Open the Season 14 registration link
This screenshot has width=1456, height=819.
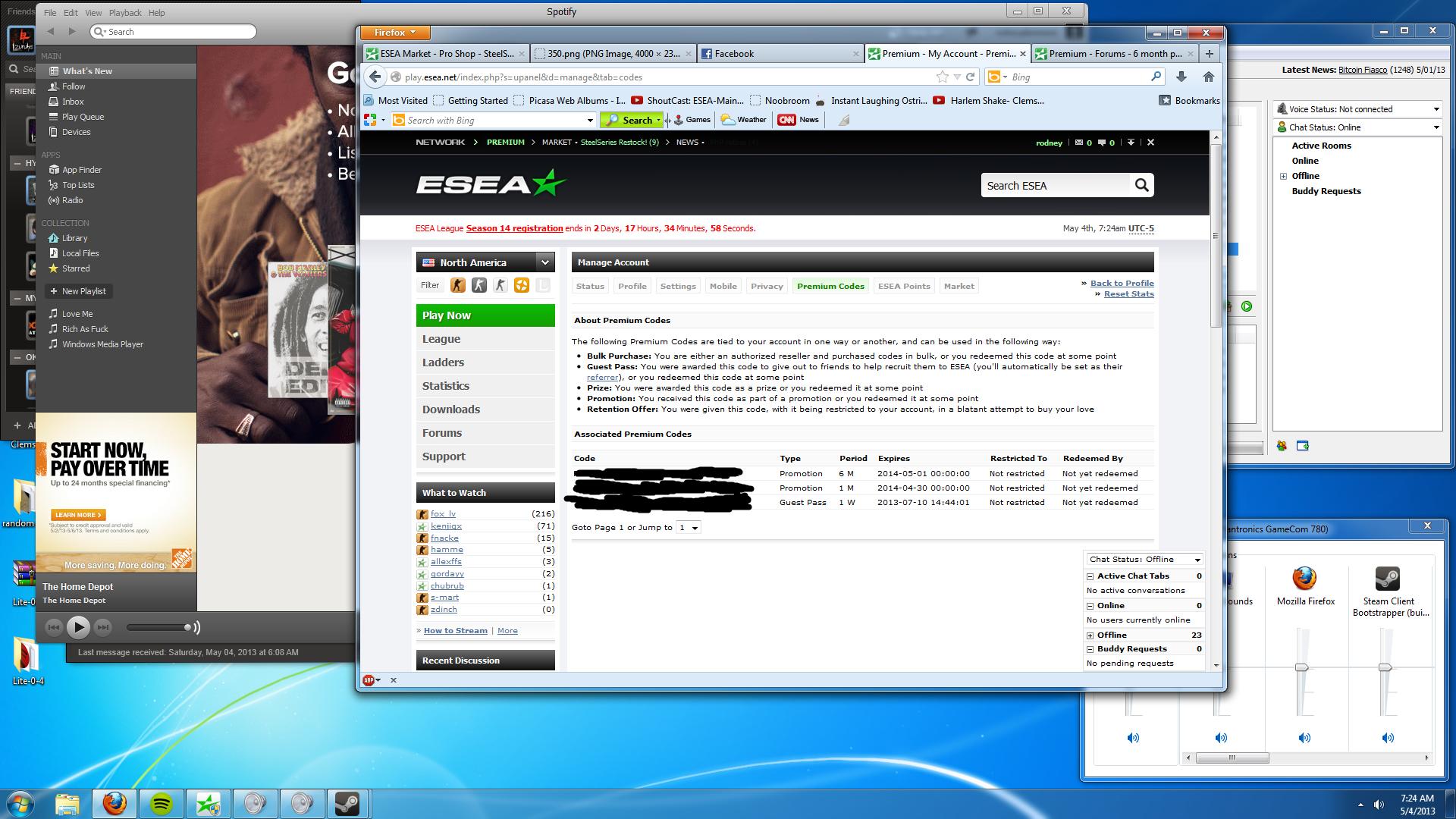[514, 228]
